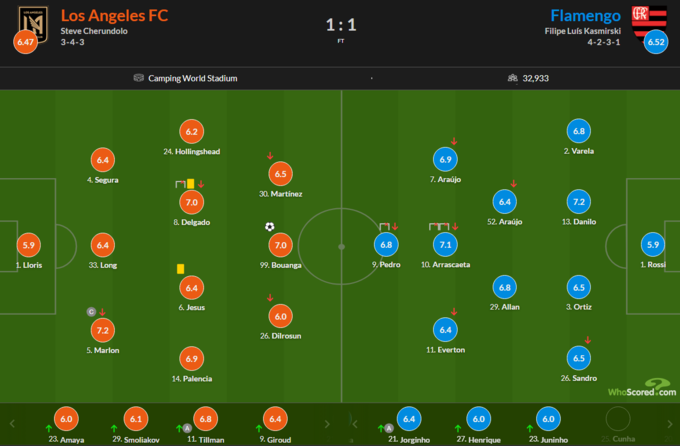
Task: Click the captain badge beside Marlon
Action: [x=91, y=311]
